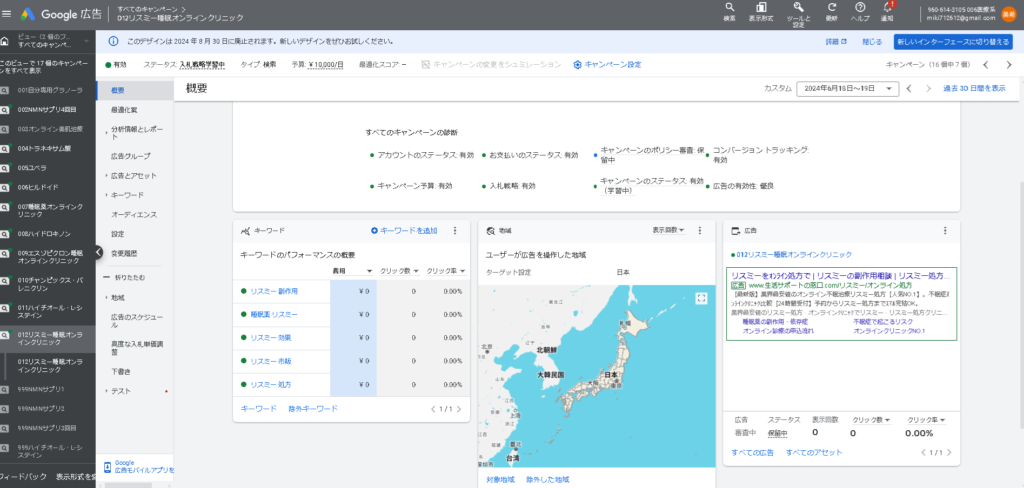The height and width of the screenshot is (488, 1024).
Task: Open the 表示回数 dropdown in 地域 card
Action: click(668, 230)
